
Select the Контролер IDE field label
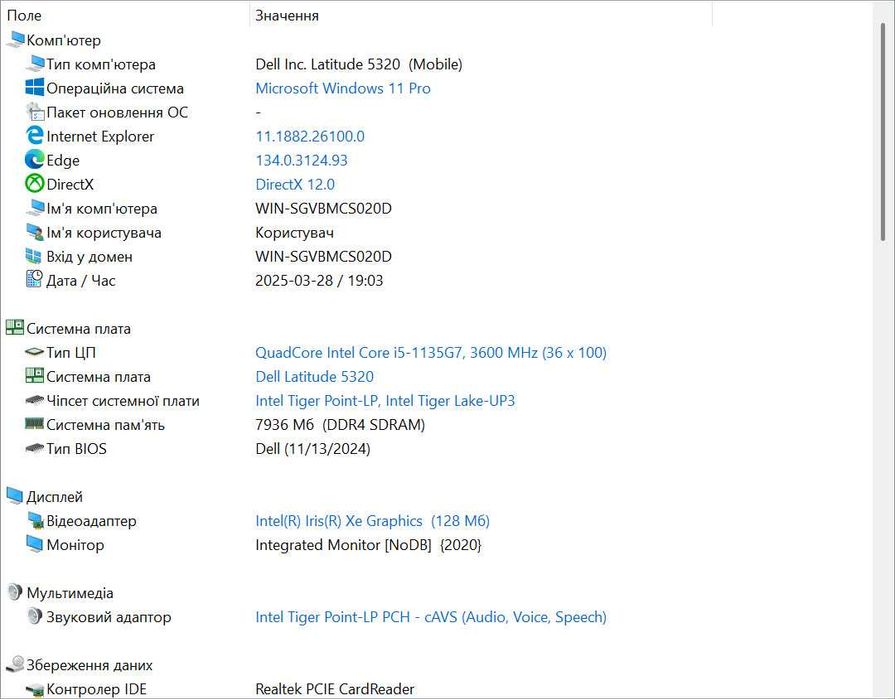96,689
